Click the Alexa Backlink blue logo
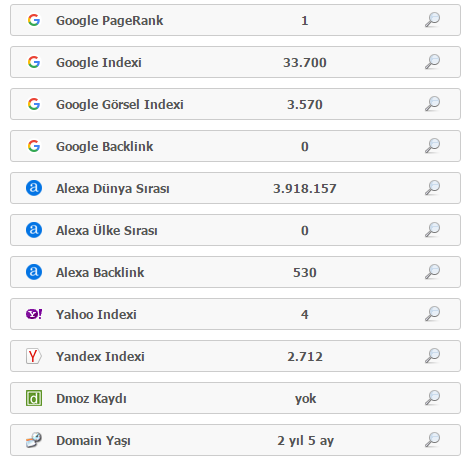 click(34, 272)
